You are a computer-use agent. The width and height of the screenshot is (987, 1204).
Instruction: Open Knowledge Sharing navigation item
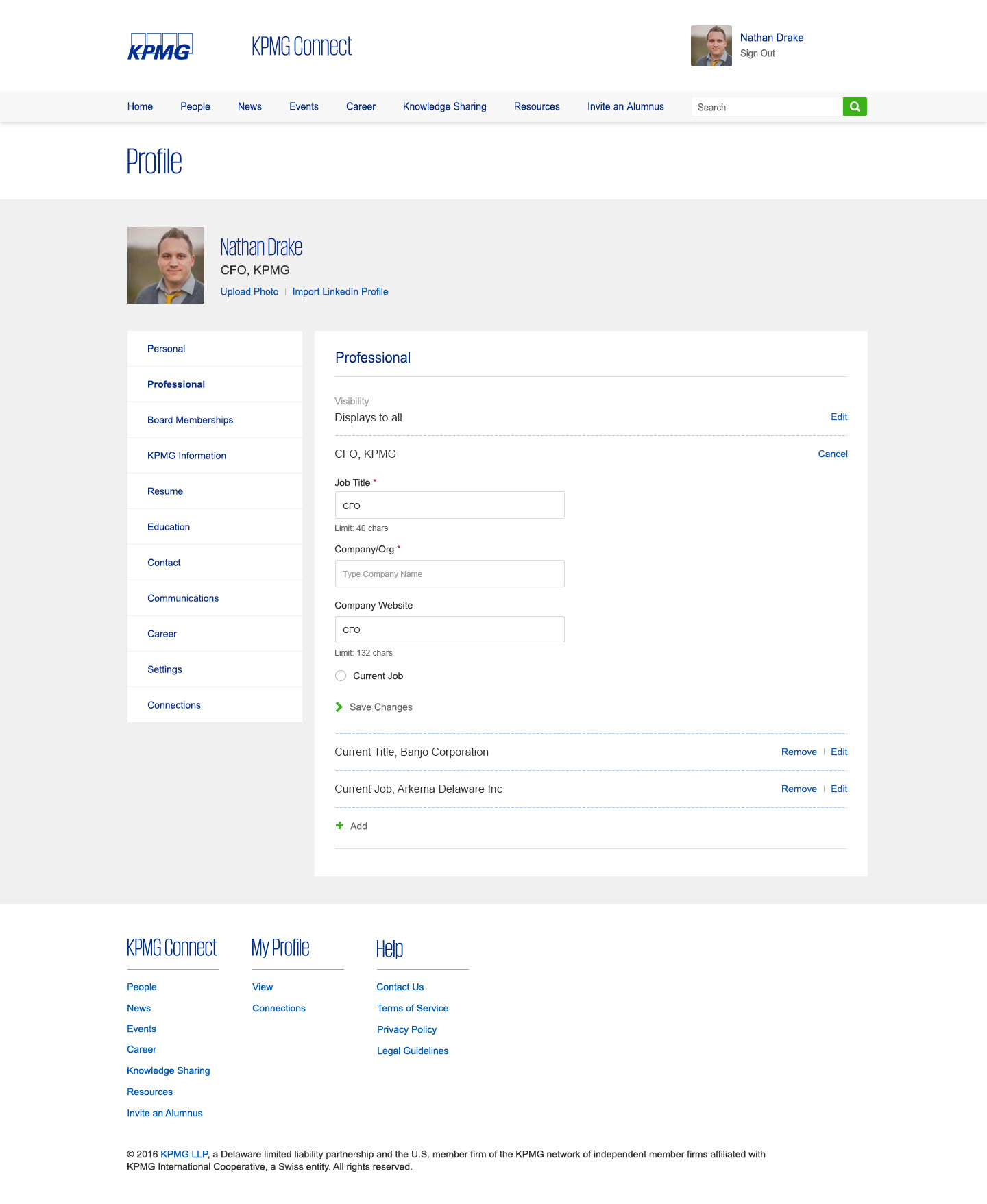pos(445,107)
